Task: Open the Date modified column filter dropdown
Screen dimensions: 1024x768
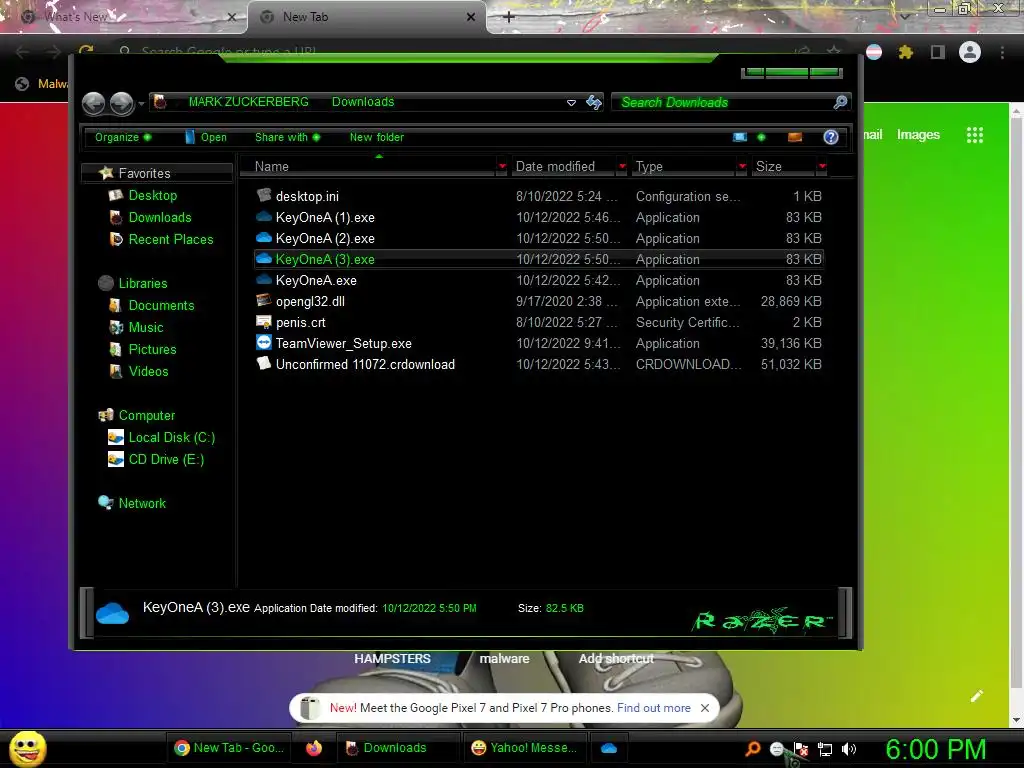Action: [622, 167]
